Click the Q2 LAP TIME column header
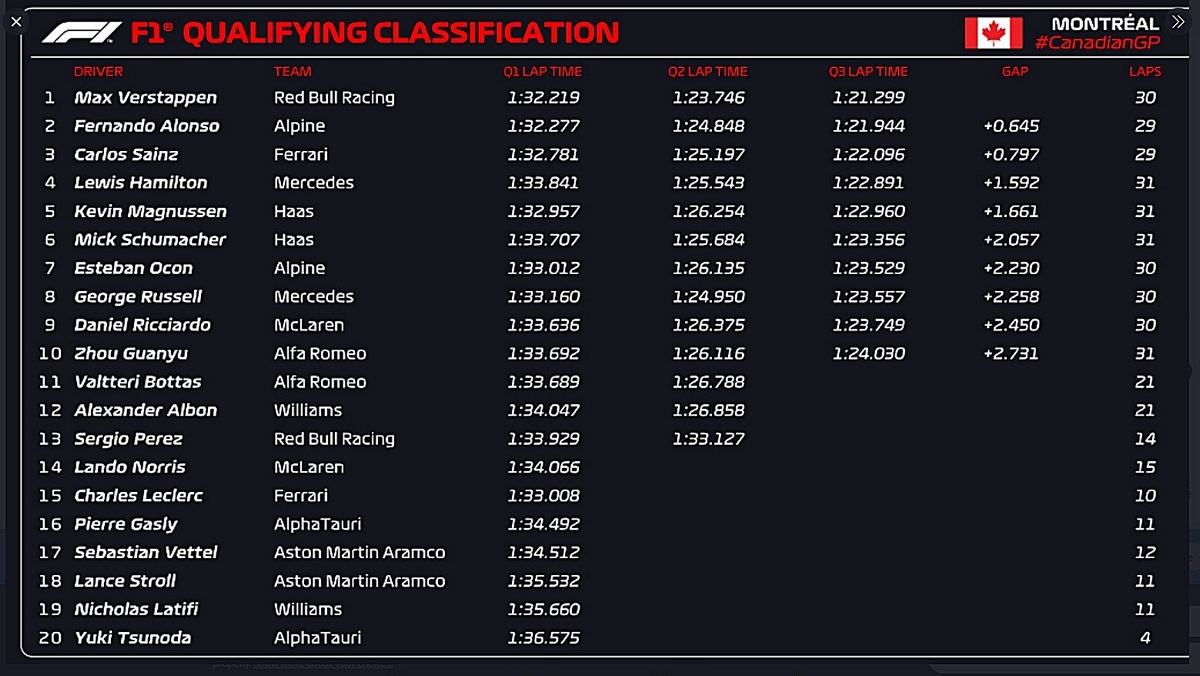This screenshot has height=676, width=1200. 708,71
